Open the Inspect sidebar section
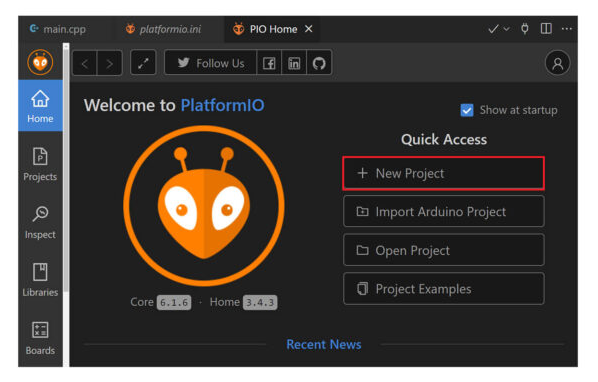 tap(40, 223)
